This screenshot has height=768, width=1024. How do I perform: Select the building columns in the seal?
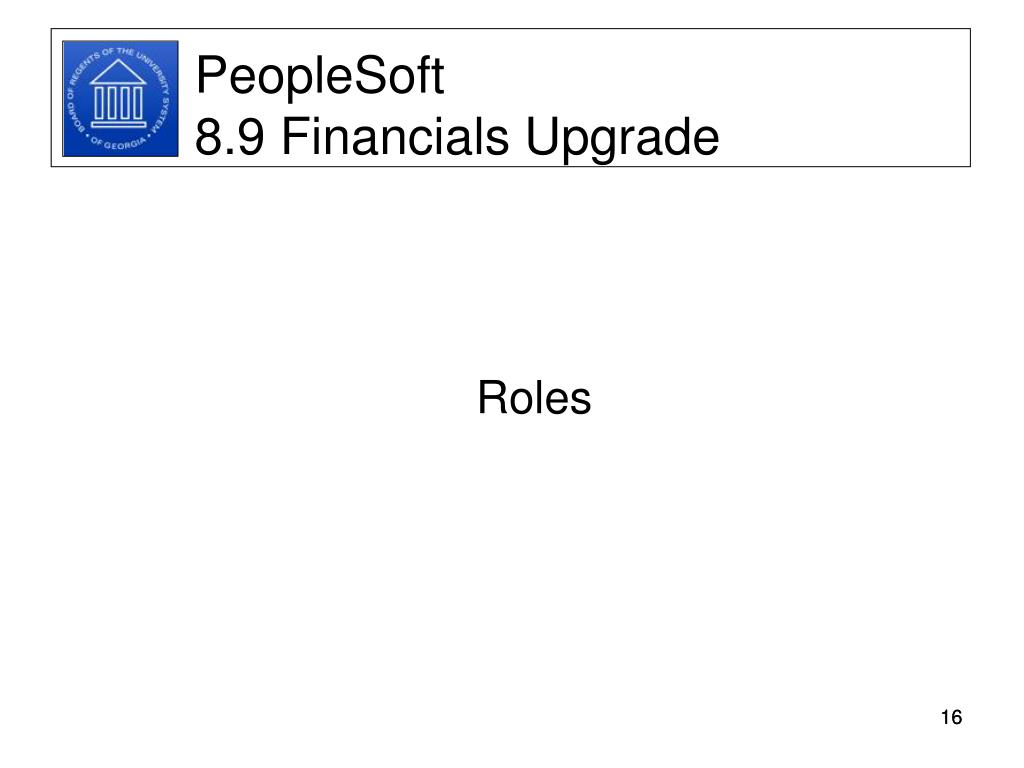coord(118,103)
